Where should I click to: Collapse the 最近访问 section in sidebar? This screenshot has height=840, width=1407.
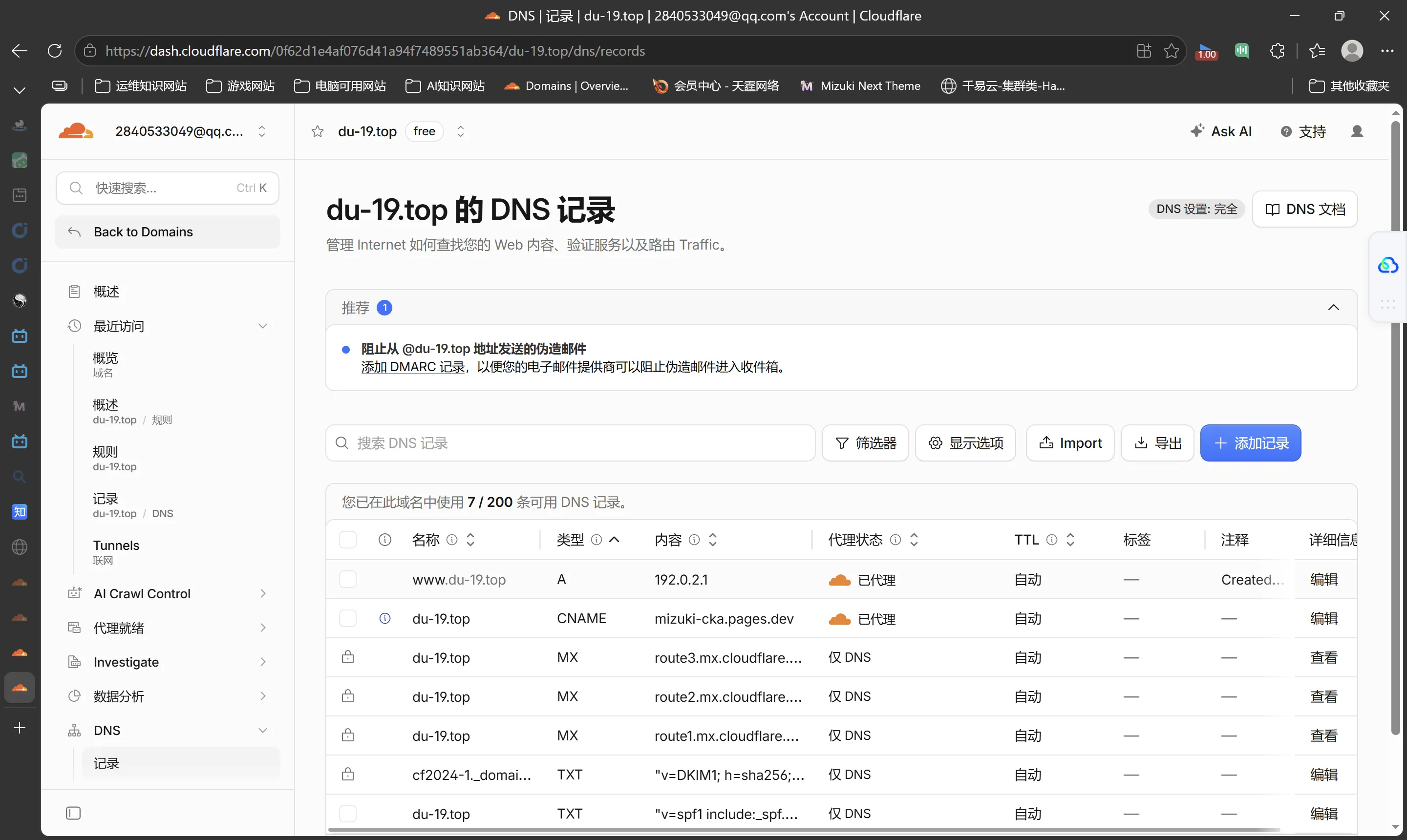(x=263, y=326)
